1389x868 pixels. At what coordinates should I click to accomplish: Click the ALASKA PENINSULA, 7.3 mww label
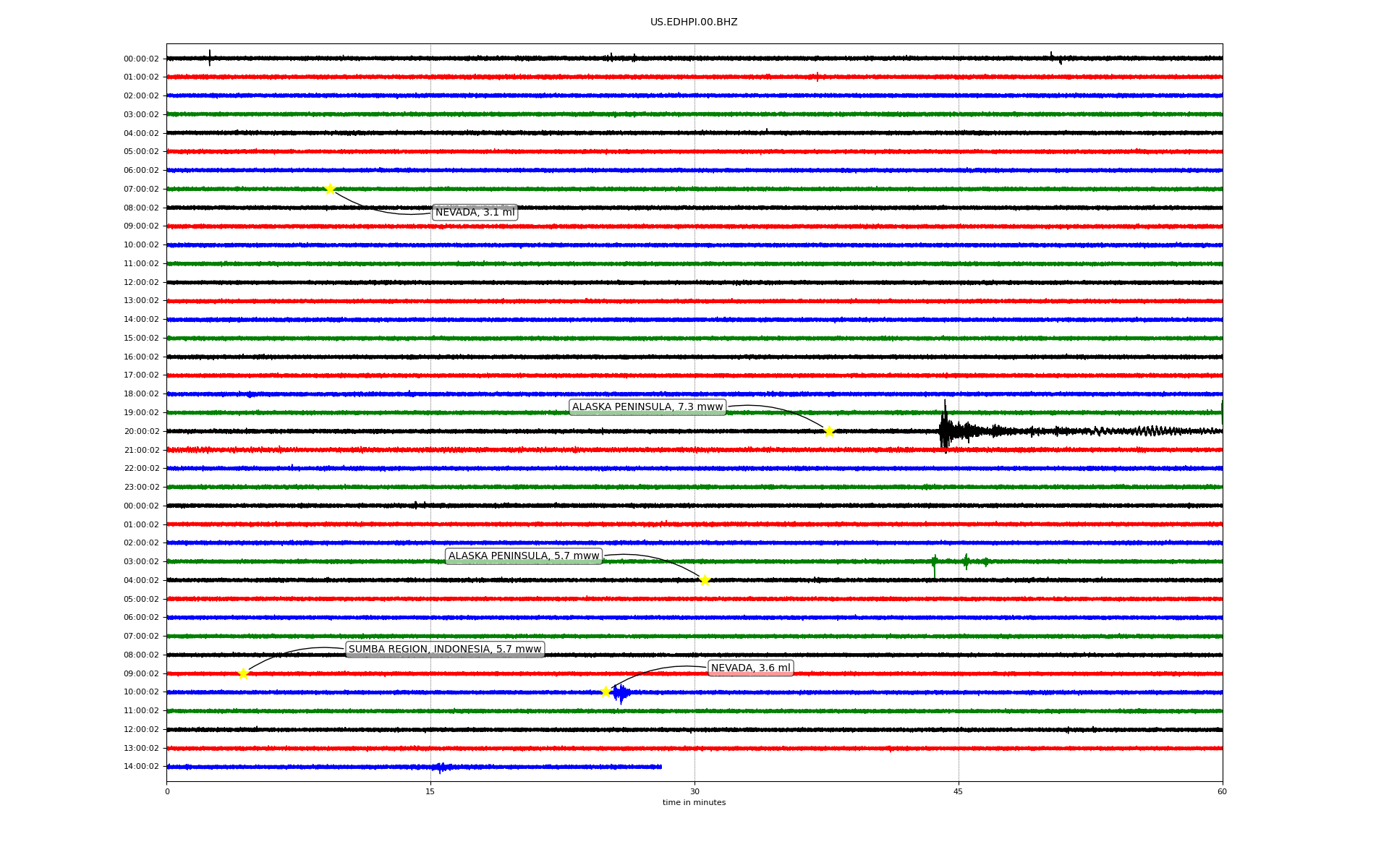[647, 407]
